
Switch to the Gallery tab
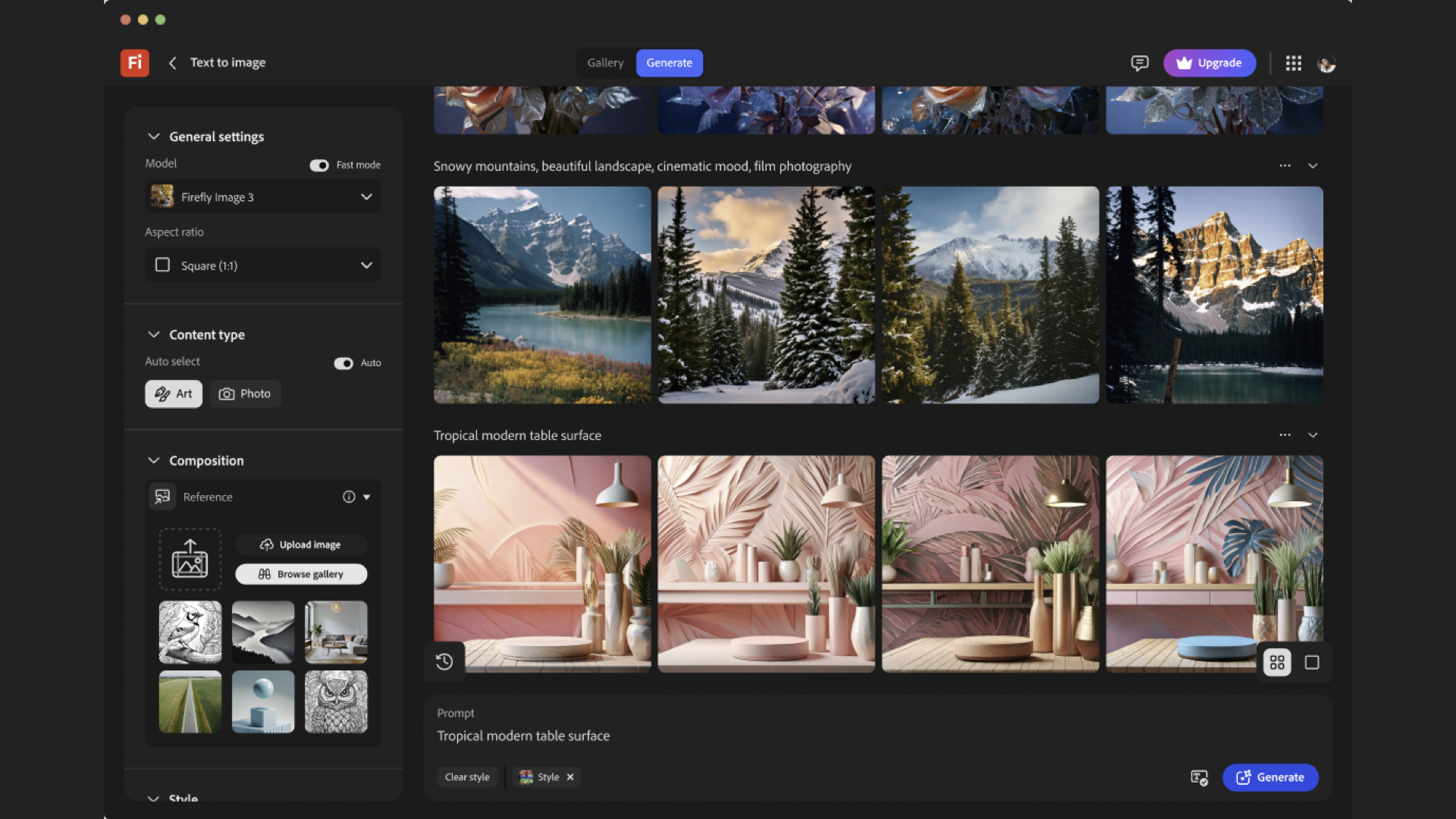[x=605, y=63]
